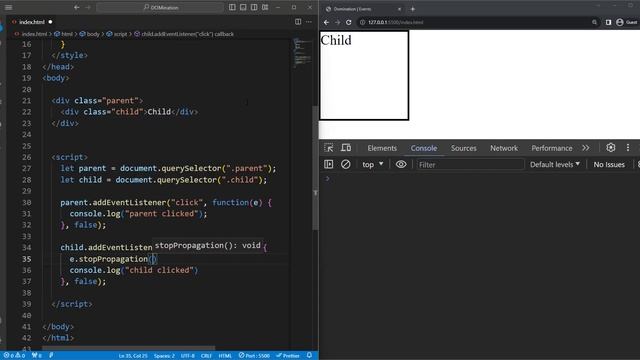Click Prettier status bar item
Viewport: 640px width, 360px height.
point(288,356)
